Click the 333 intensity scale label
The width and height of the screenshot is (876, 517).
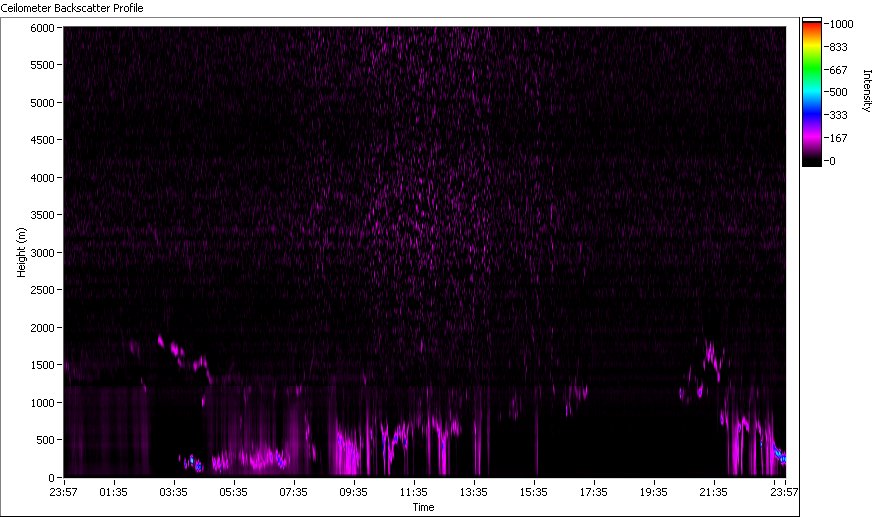coord(839,115)
